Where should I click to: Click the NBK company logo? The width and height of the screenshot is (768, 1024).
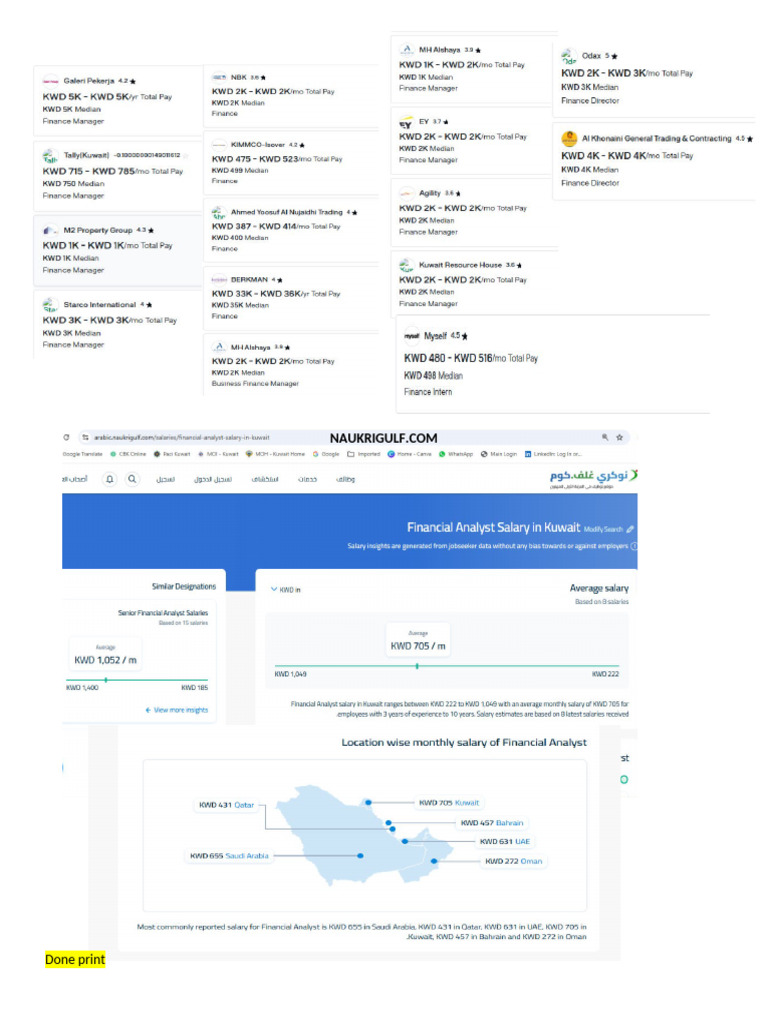pyautogui.click(x=219, y=77)
